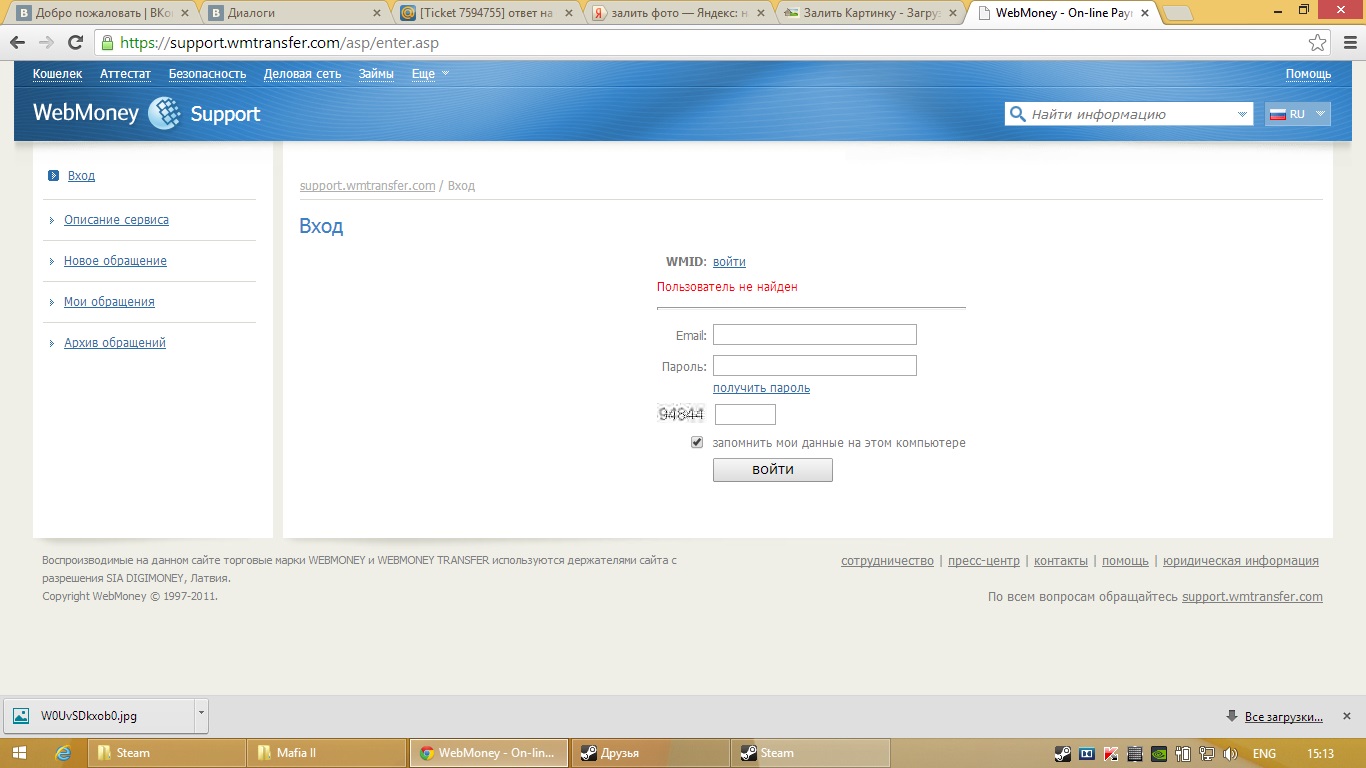Click the search magnifier icon

point(1018,114)
